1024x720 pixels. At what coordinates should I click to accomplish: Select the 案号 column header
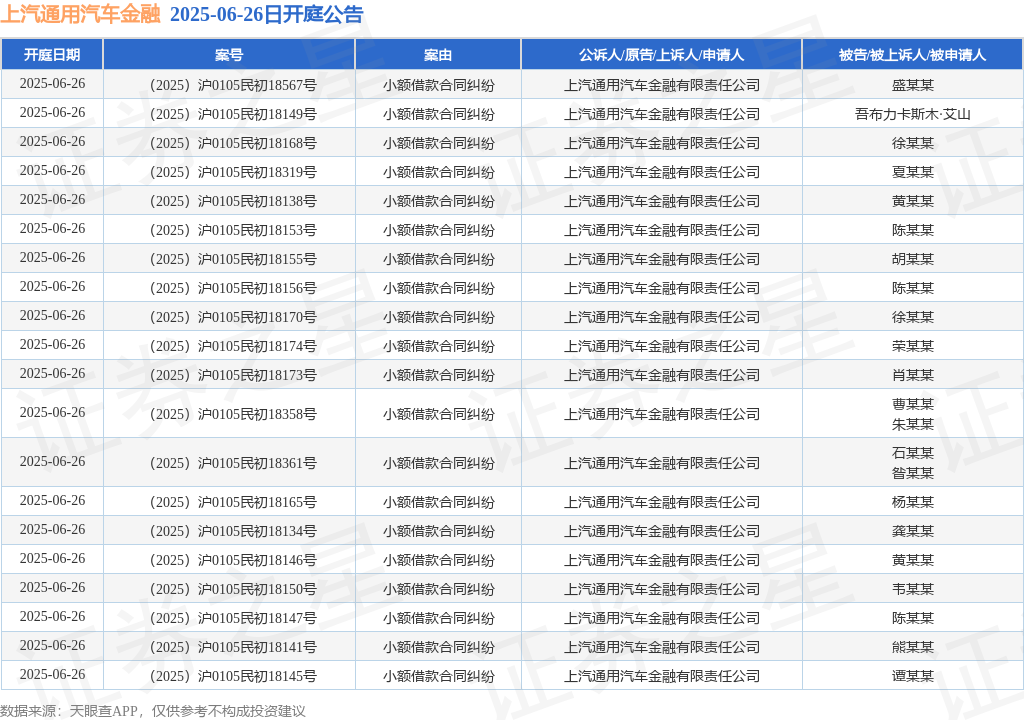229,55
